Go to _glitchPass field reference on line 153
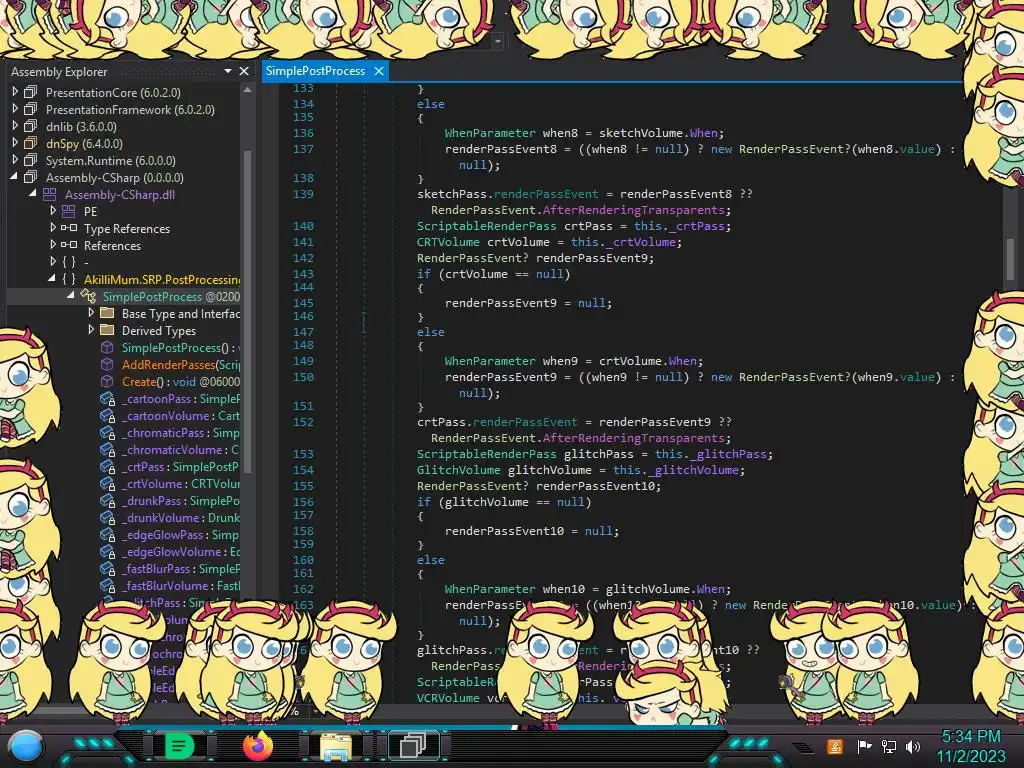1024x768 pixels. [729, 454]
